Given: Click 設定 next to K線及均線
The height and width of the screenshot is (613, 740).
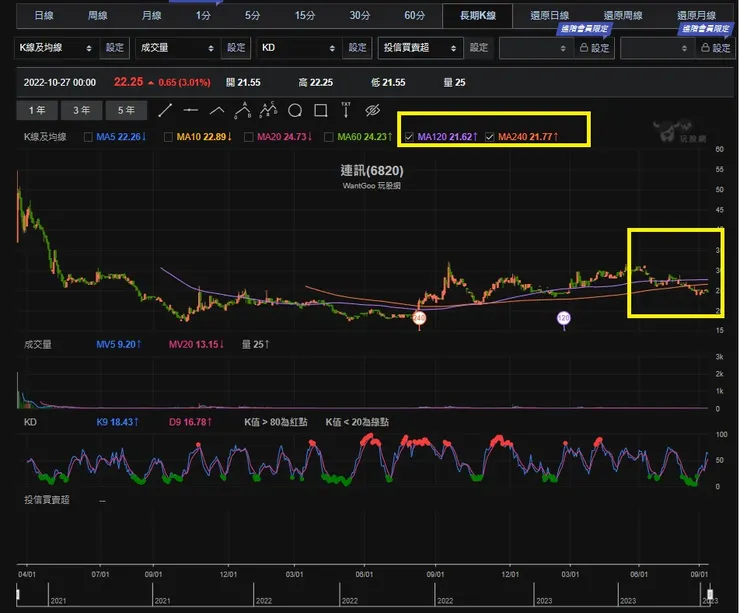Looking at the screenshot, I should click(x=115, y=48).
